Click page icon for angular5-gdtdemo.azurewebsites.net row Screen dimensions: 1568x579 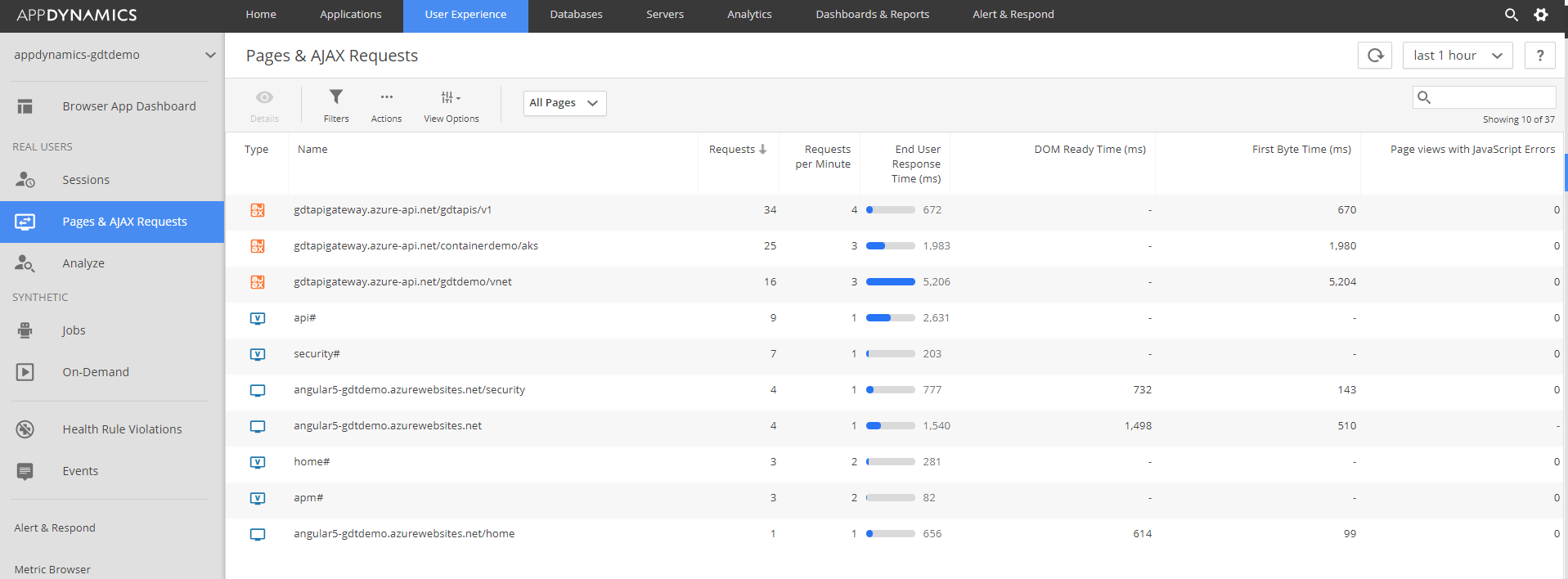click(x=258, y=426)
